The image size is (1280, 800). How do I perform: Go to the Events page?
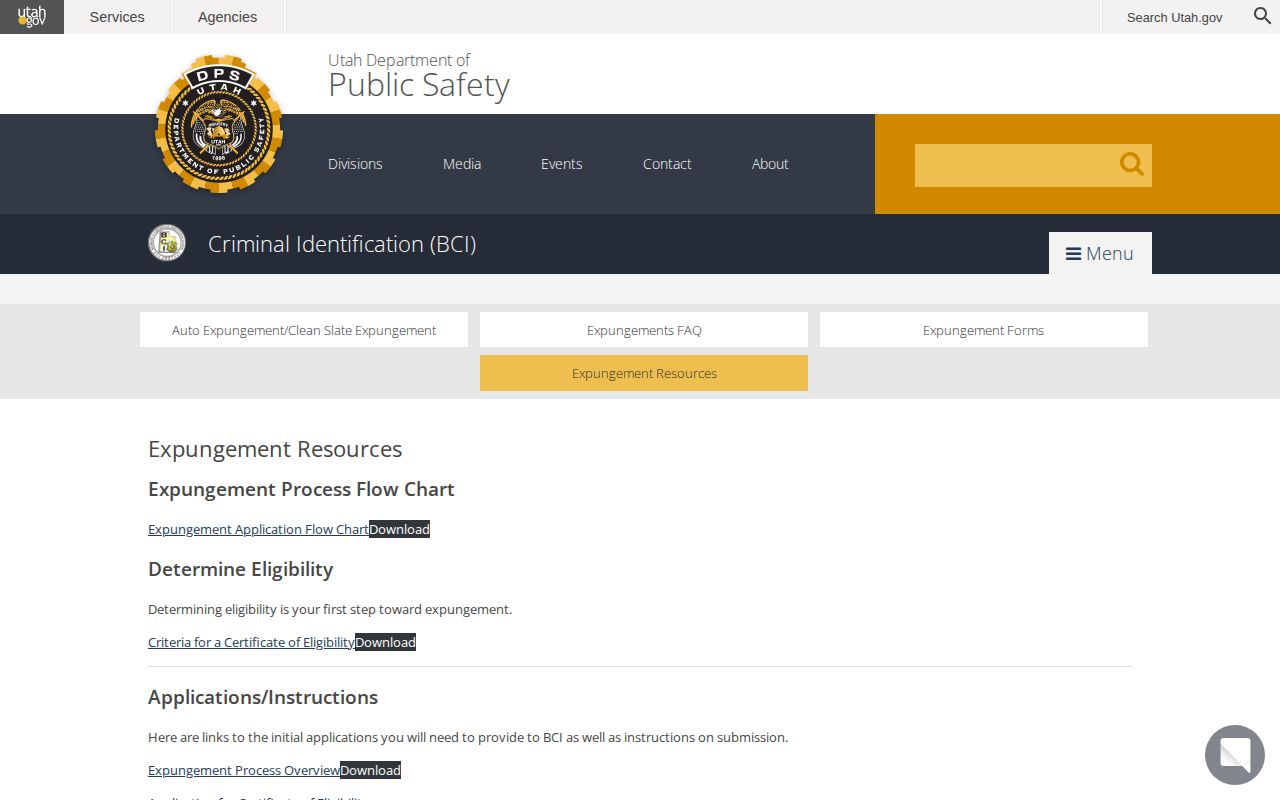[561, 164]
